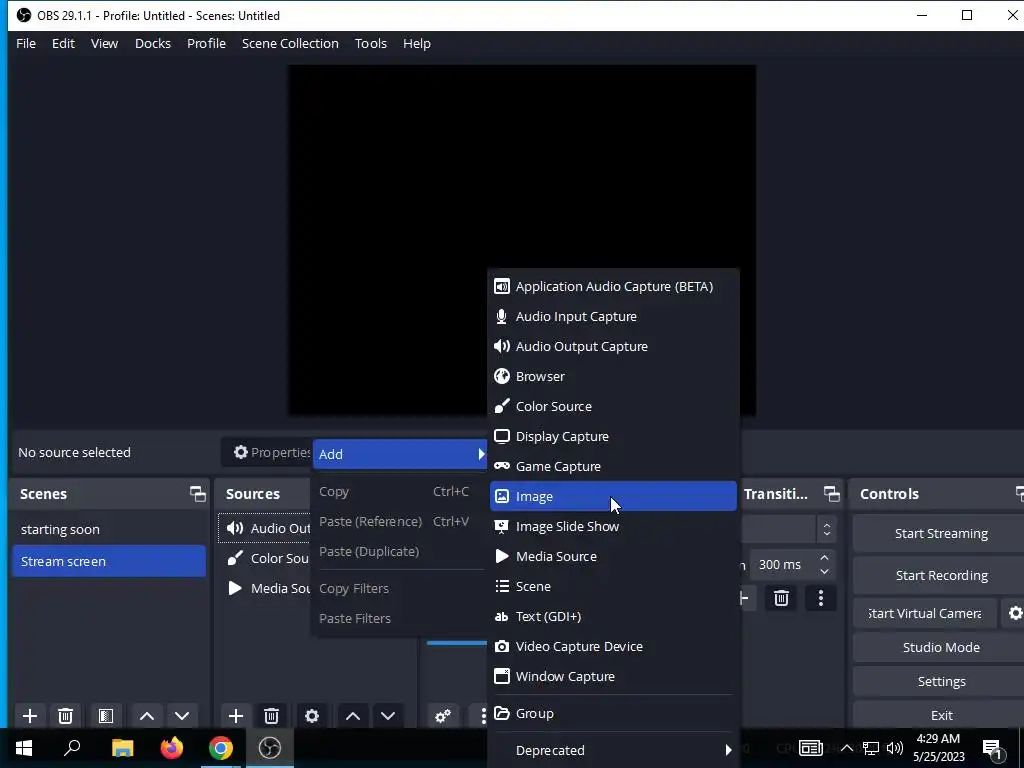Click Image in the Add submenu
The image size is (1024, 768).
tap(613, 496)
